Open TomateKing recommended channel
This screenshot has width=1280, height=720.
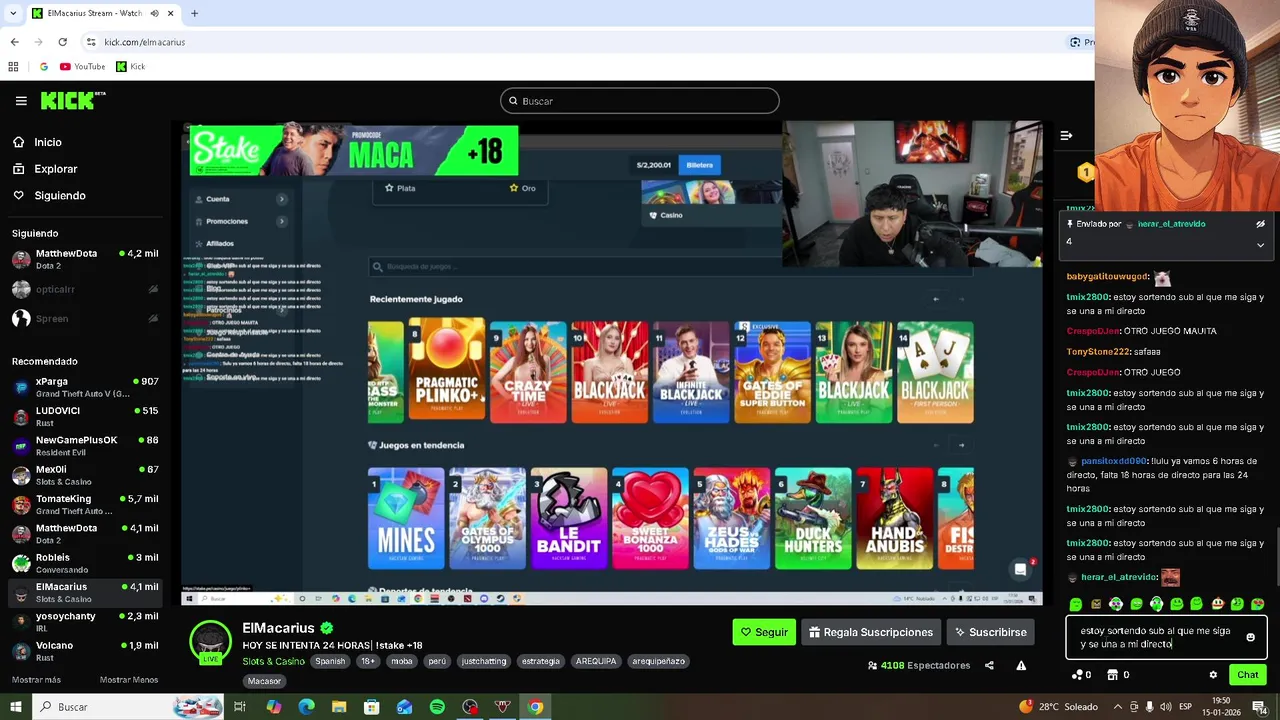85,504
